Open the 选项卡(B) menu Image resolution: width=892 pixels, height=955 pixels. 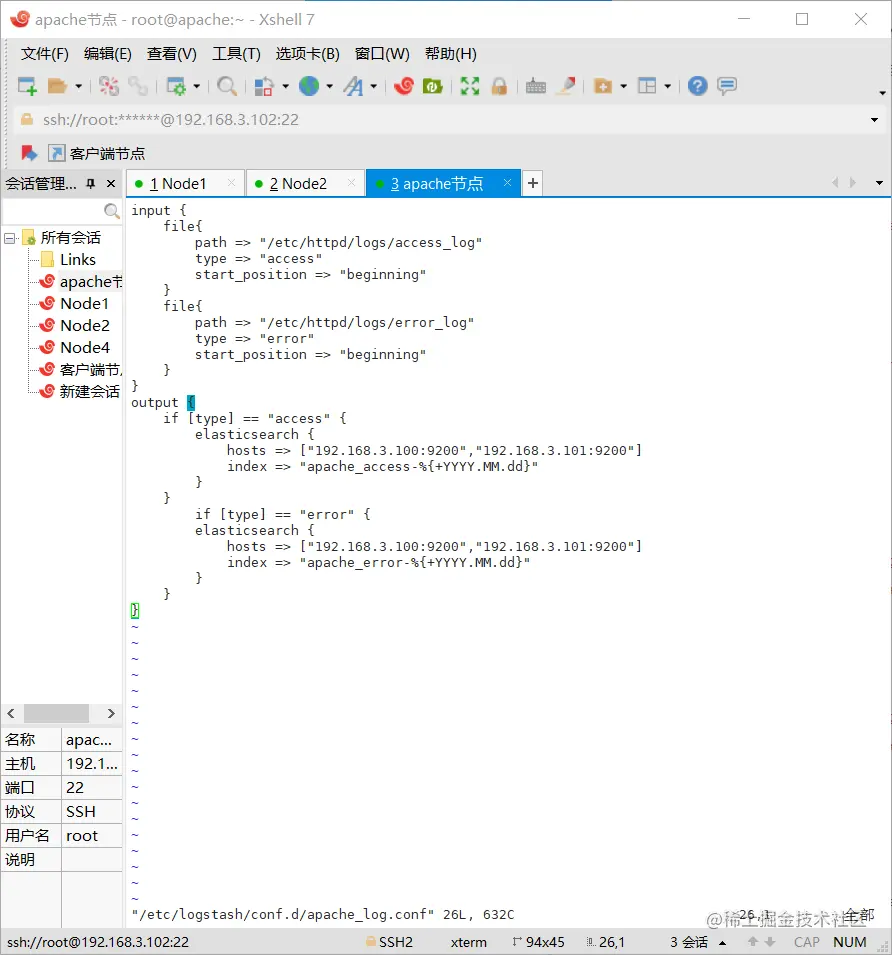coord(307,54)
